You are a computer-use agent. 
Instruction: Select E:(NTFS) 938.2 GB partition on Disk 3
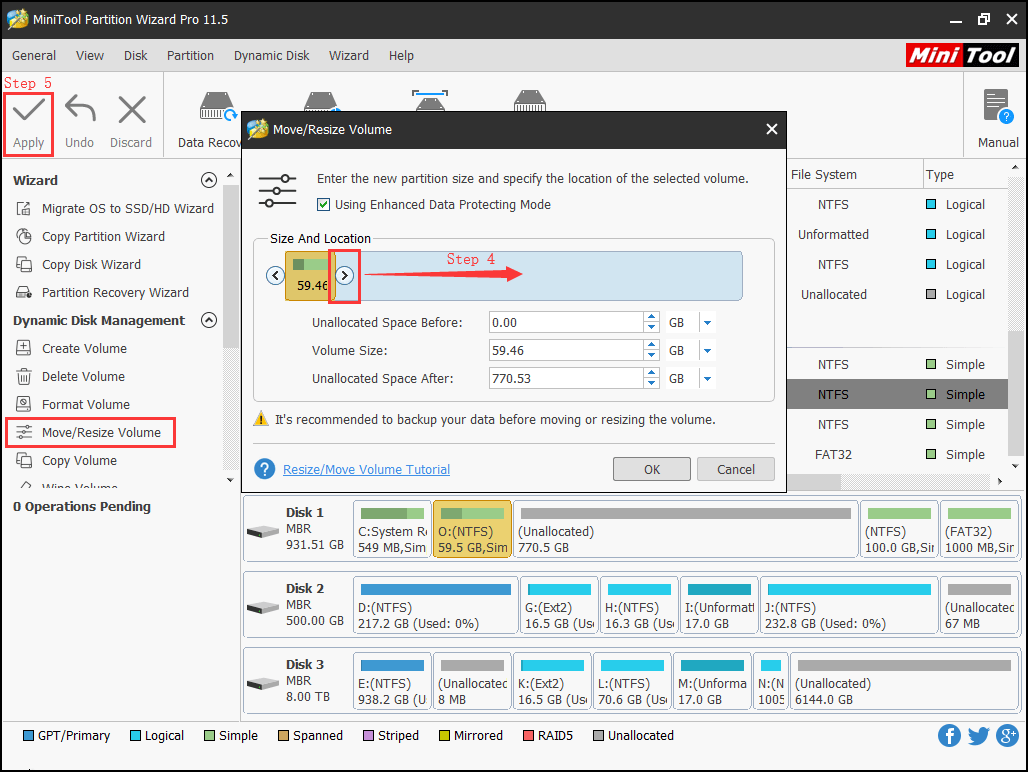[392, 682]
